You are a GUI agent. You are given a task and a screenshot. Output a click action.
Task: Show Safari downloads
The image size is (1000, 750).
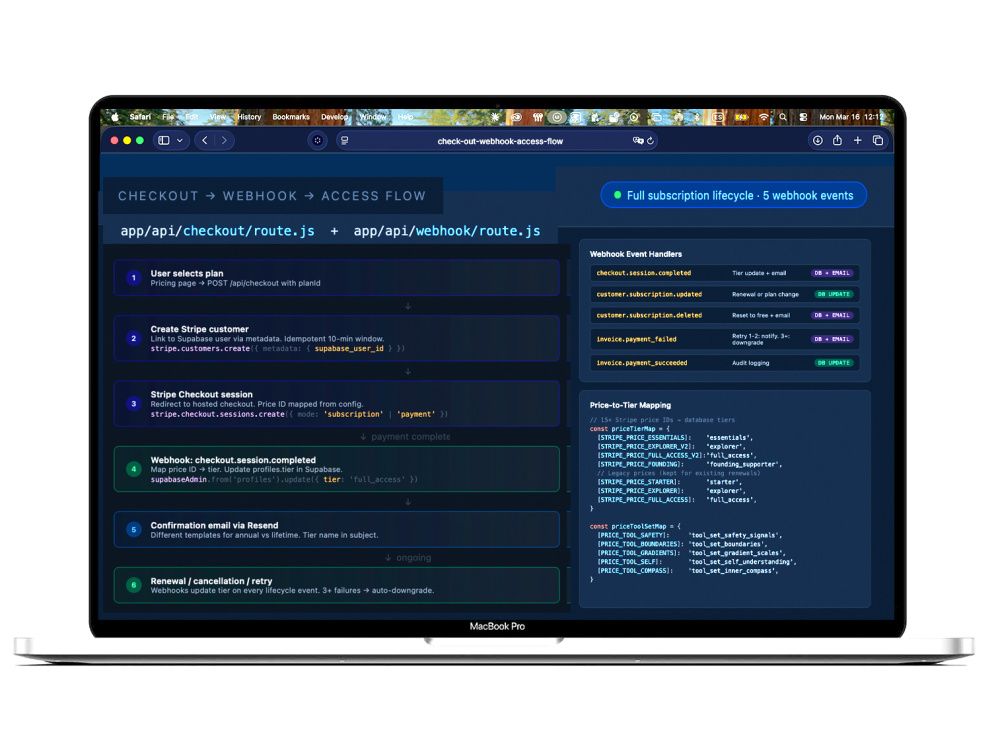(818, 140)
